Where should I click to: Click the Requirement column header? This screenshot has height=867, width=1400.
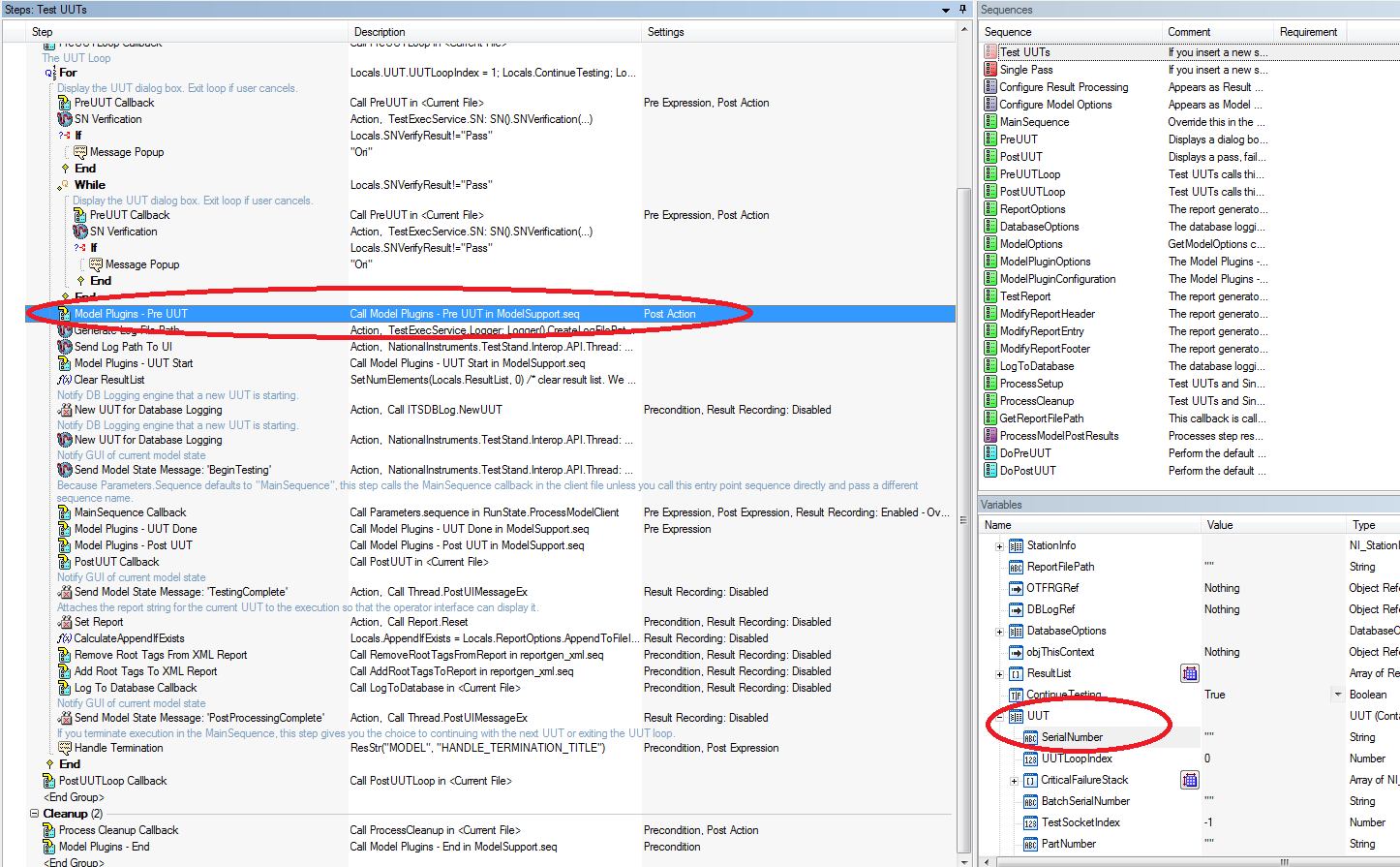point(1308,32)
